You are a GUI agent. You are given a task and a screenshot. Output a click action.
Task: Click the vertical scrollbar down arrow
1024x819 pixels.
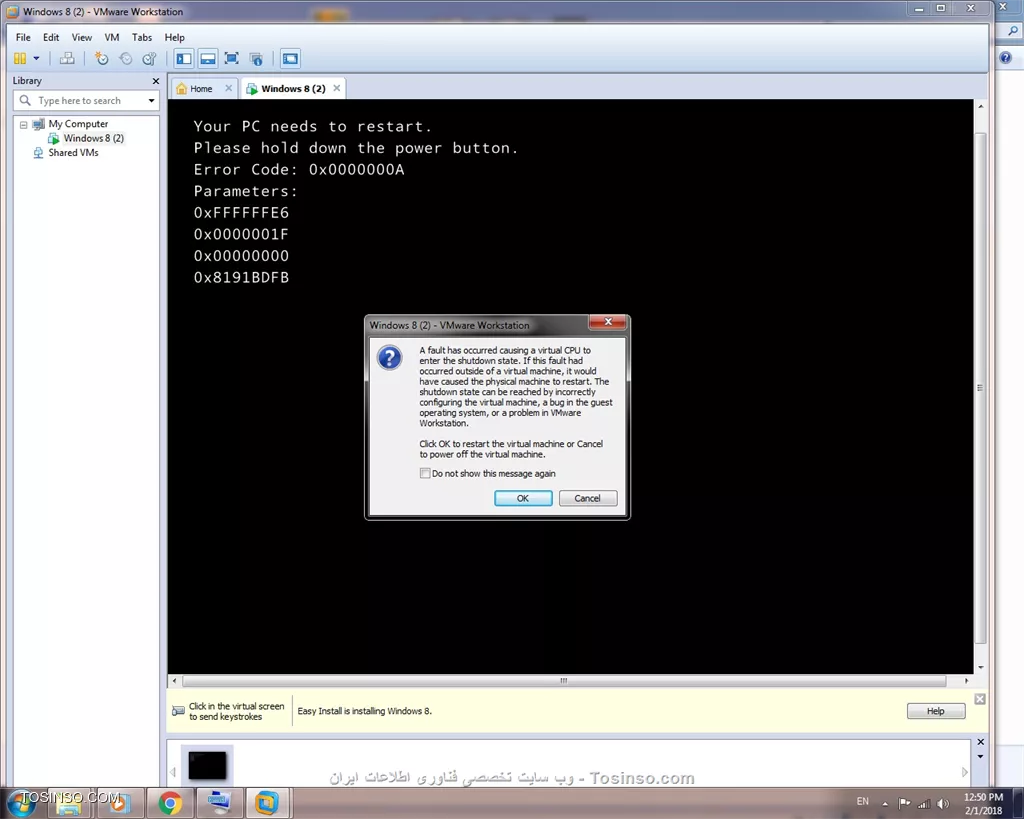tap(980, 667)
